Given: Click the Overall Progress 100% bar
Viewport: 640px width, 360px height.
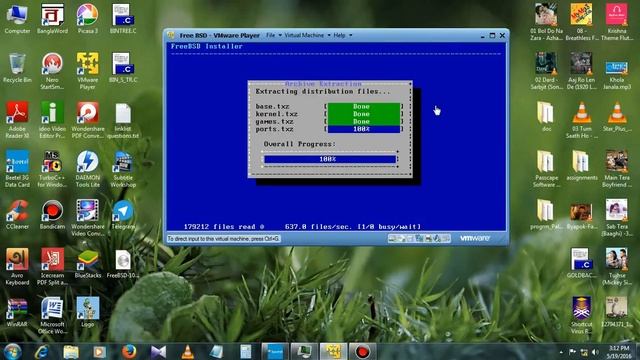Looking at the screenshot, I should [330, 159].
